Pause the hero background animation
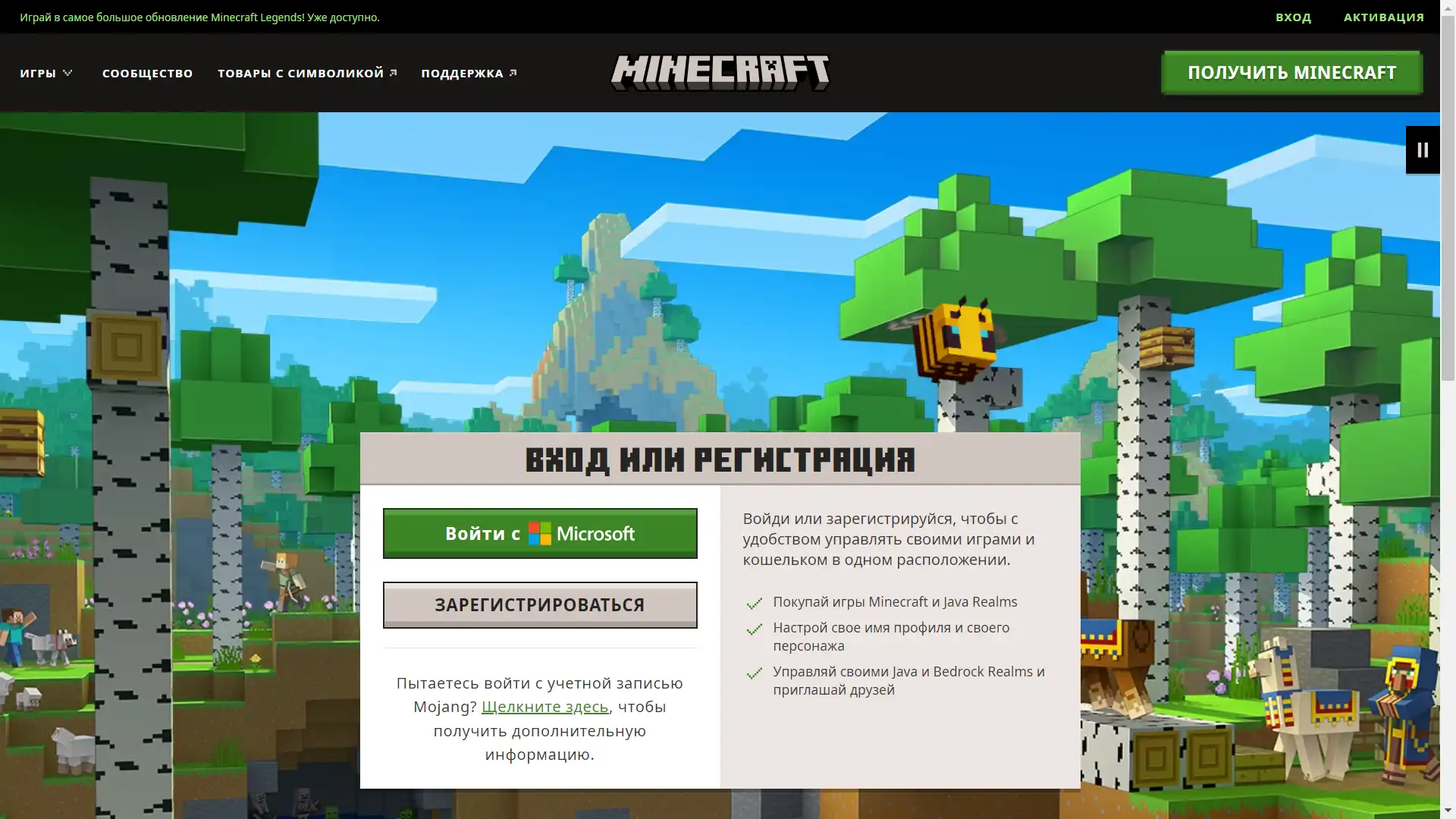 click(x=1423, y=150)
